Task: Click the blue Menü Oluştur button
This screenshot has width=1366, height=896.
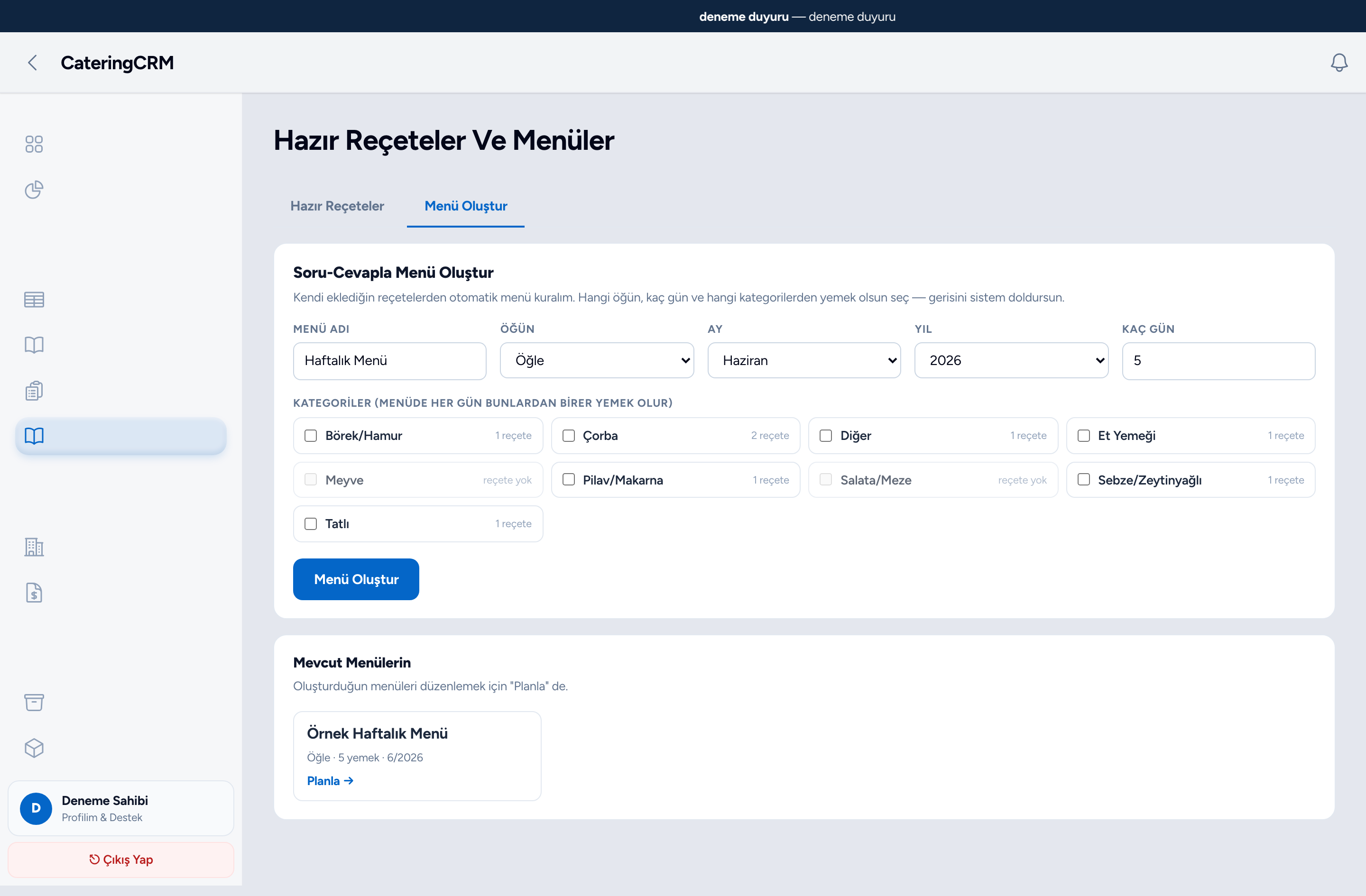Action: pyautogui.click(x=356, y=579)
